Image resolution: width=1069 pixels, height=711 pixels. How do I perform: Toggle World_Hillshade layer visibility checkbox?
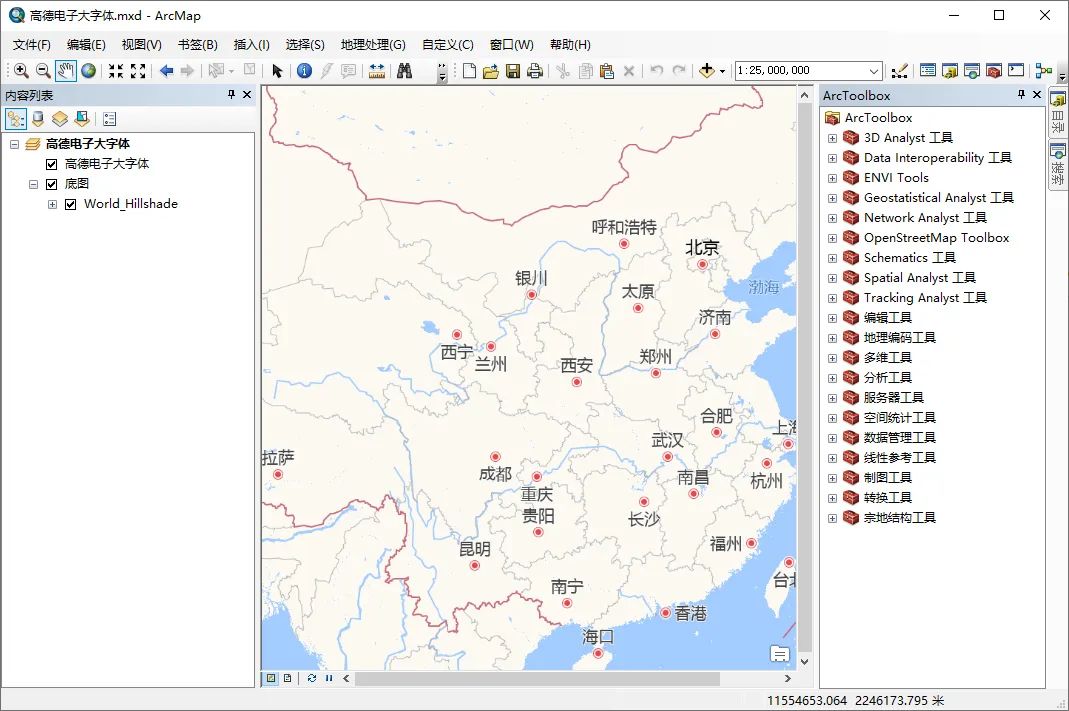coord(70,205)
